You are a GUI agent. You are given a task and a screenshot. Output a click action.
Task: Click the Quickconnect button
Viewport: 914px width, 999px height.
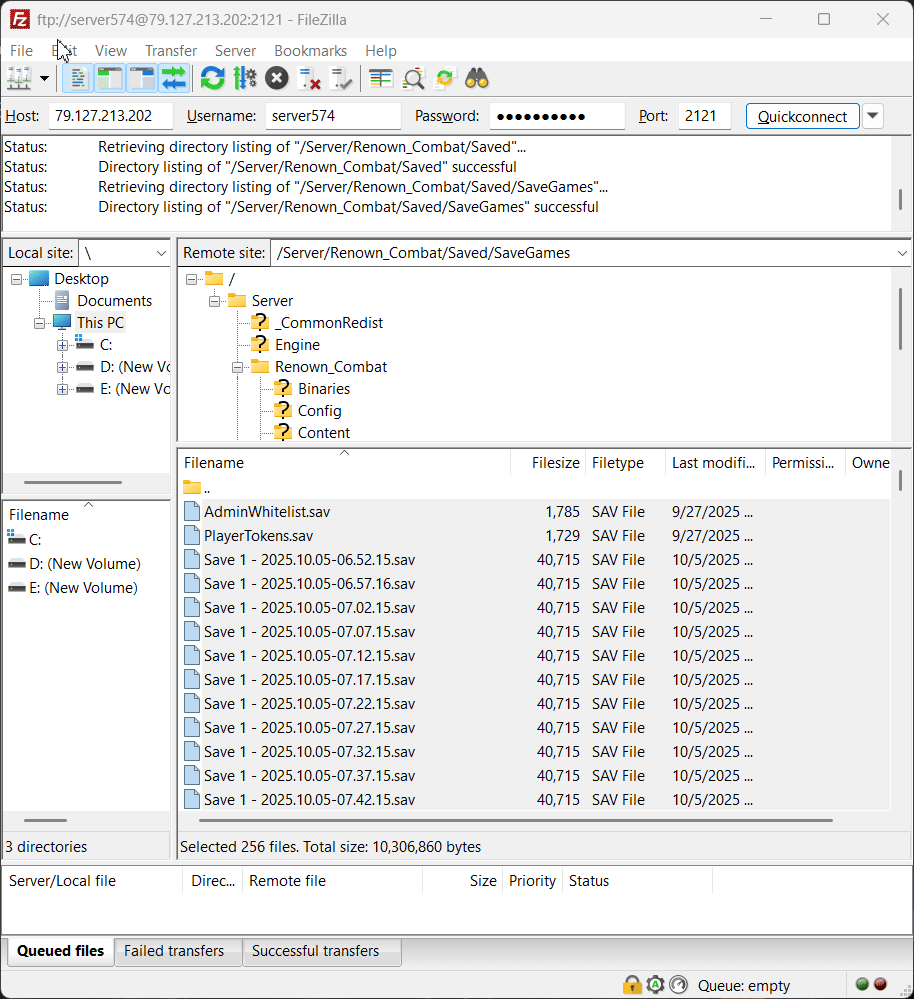click(x=802, y=116)
